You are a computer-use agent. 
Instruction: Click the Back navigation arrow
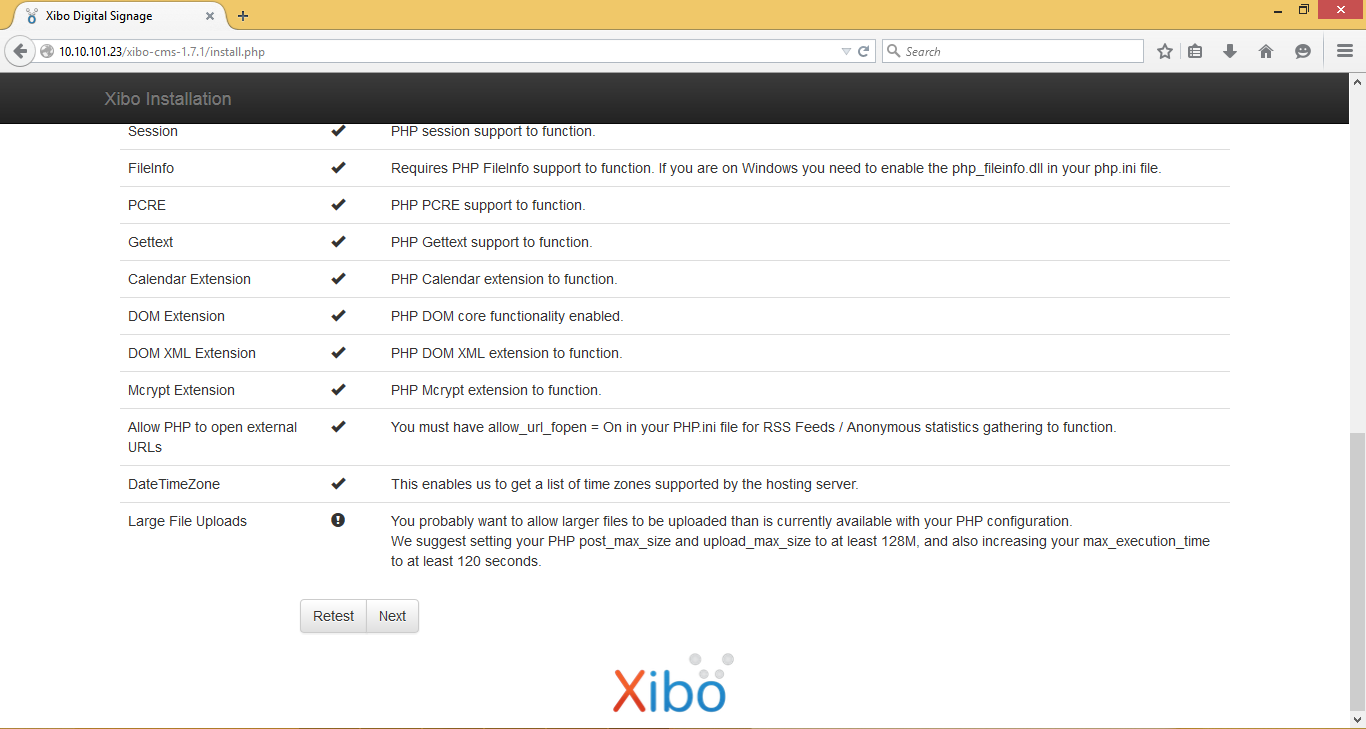click(20, 50)
